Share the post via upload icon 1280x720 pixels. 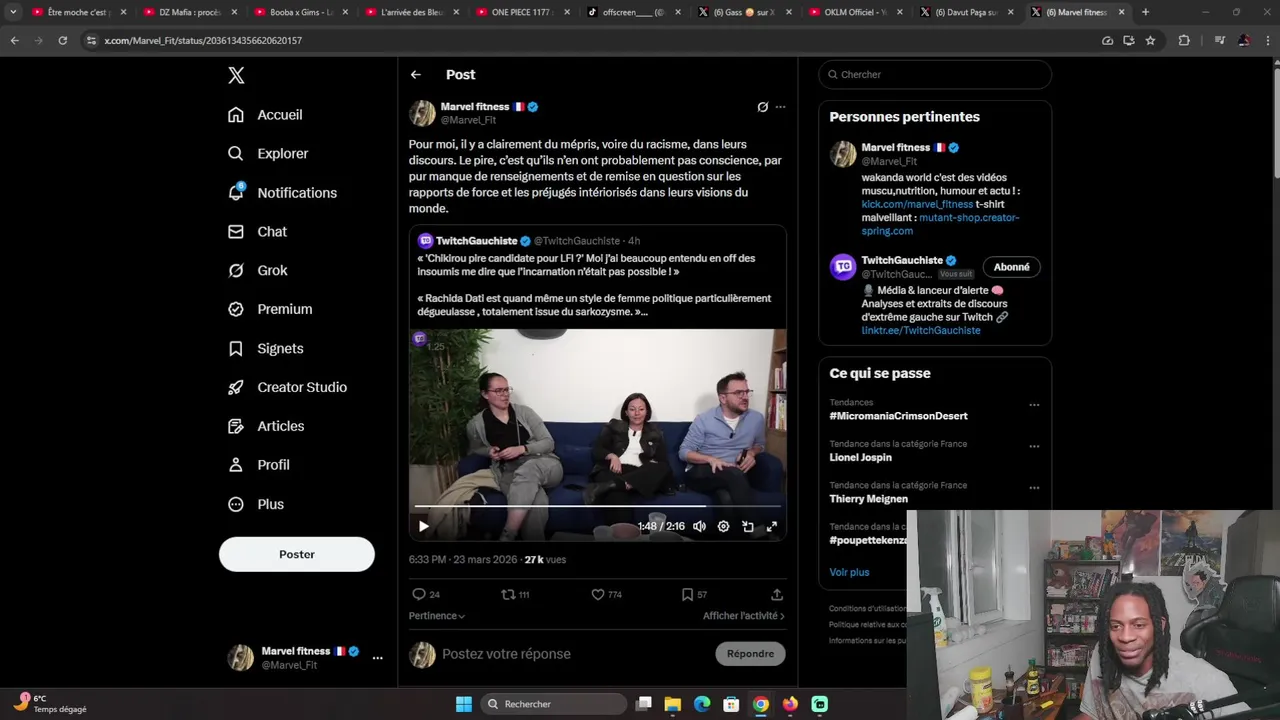(x=777, y=594)
